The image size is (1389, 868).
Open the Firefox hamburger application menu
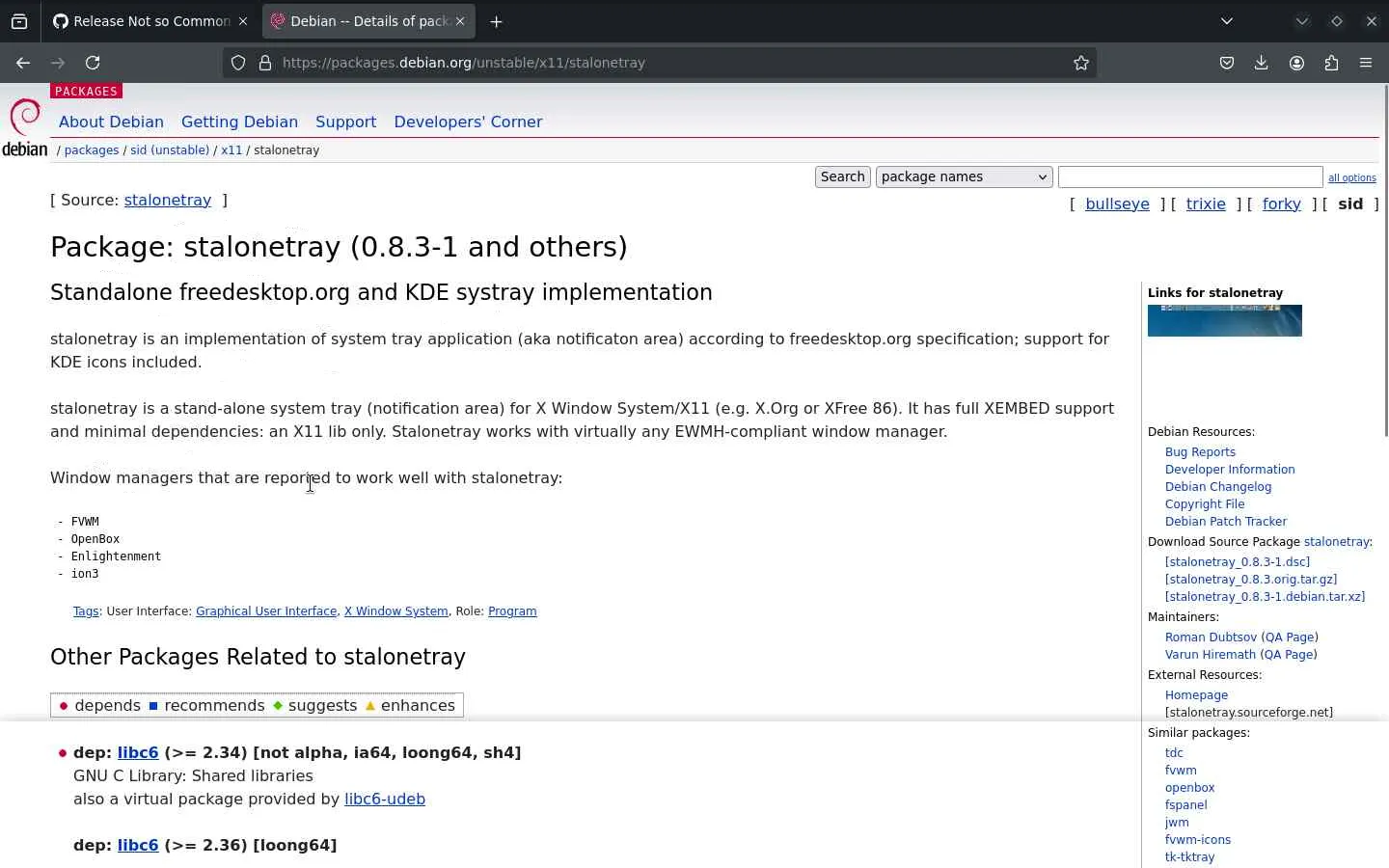(x=1366, y=63)
